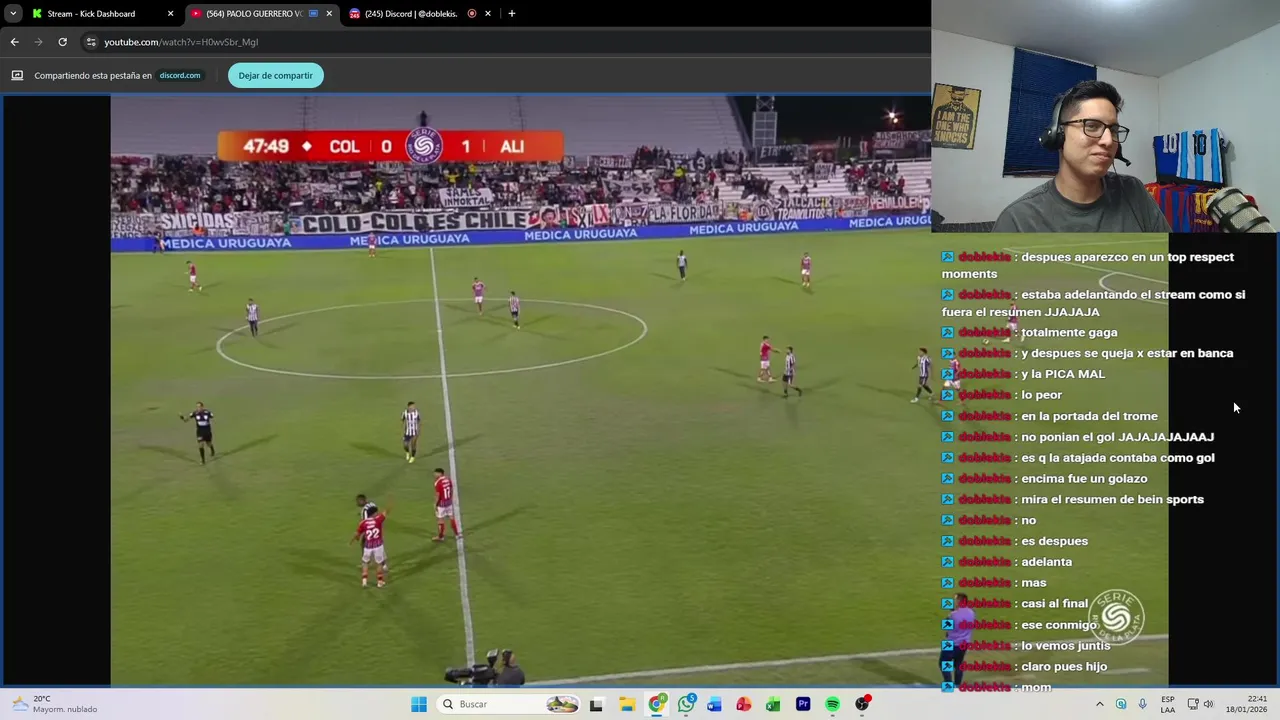This screenshot has width=1280, height=720.
Task: Open the weather widget showing 20°C
Action: 55,704
